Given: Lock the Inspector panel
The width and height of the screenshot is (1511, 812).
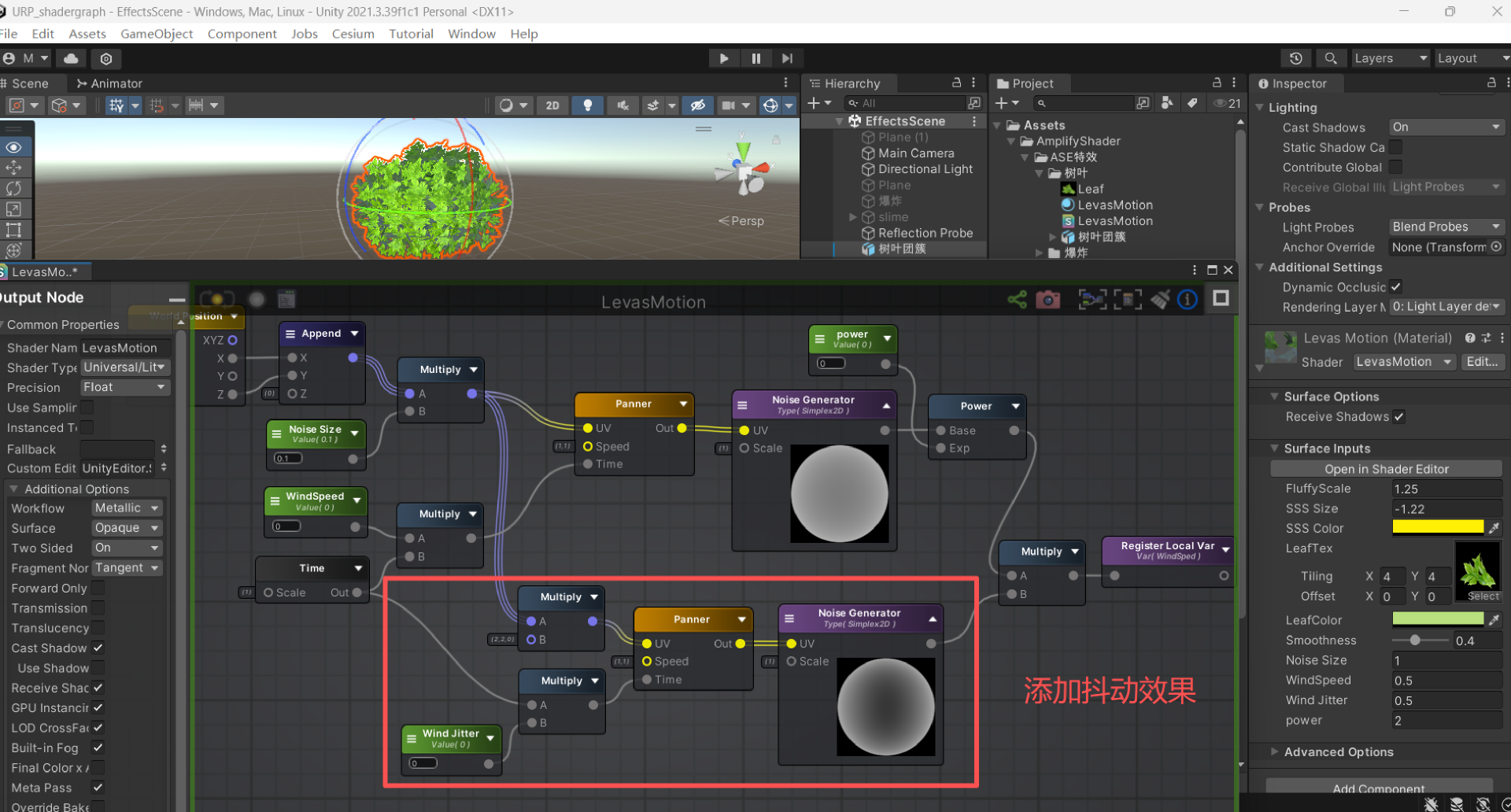Looking at the screenshot, I should click(1491, 83).
